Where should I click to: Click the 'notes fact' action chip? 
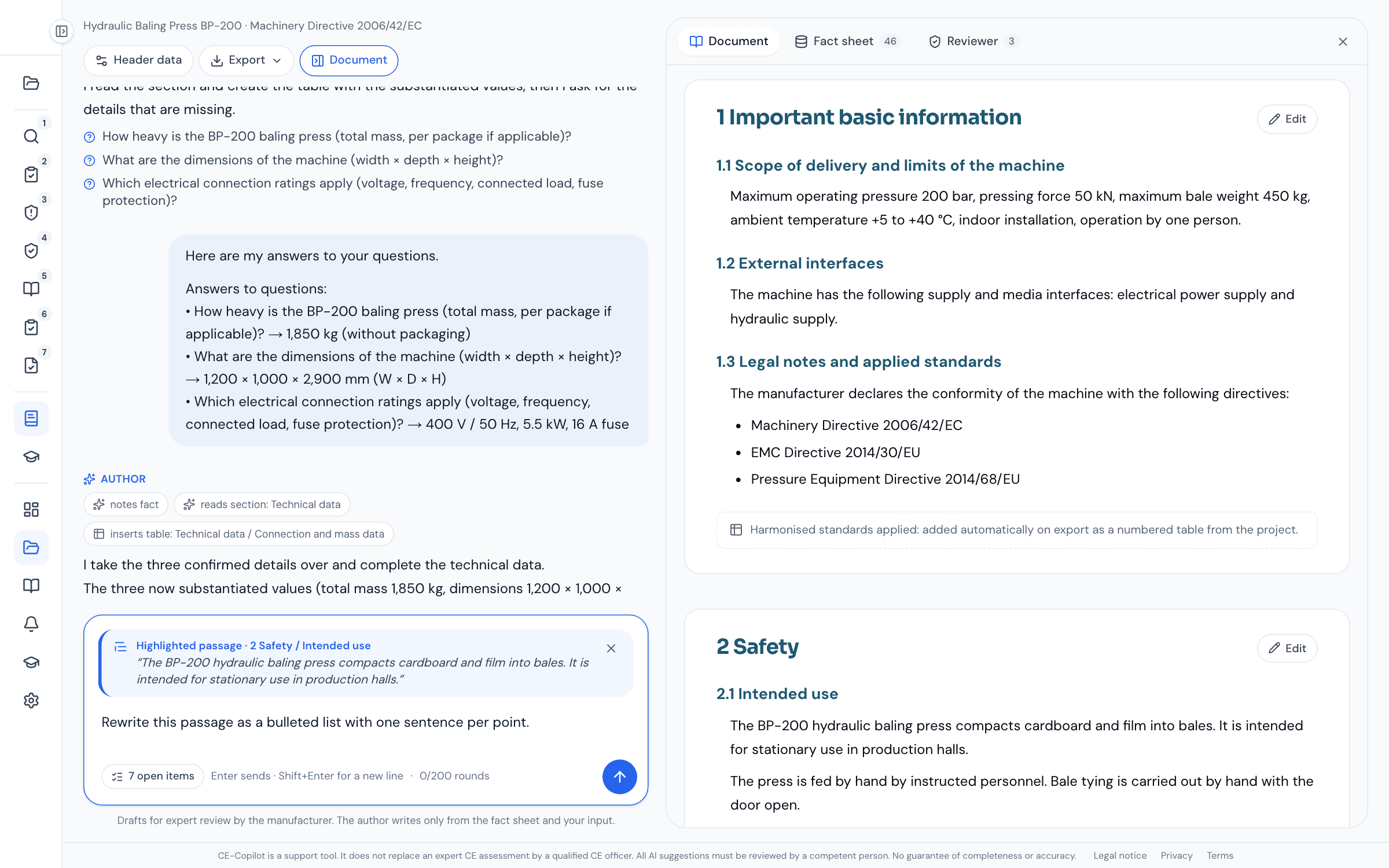(x=126, y=505)
